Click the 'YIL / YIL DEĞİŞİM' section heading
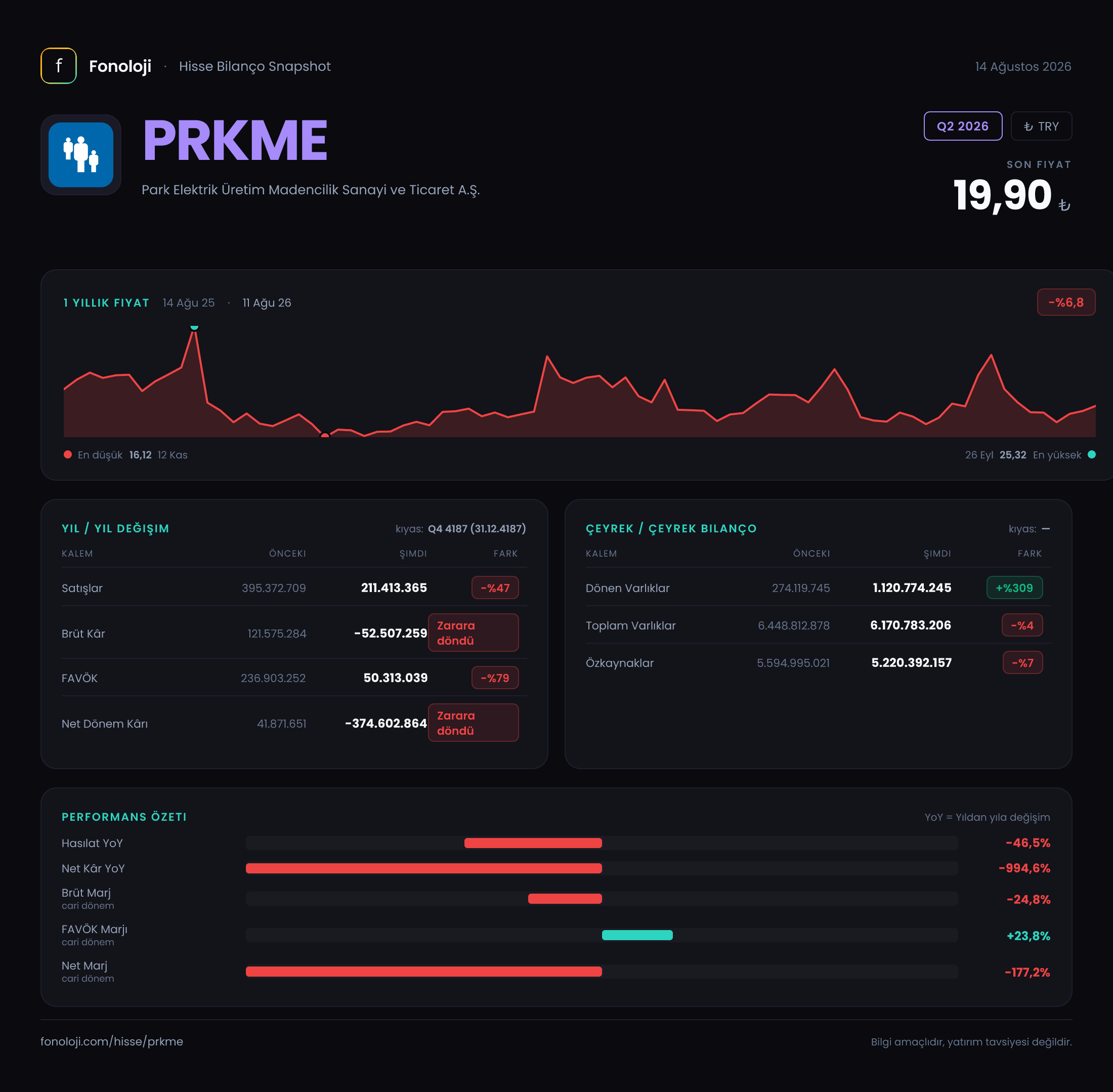1113x1092 pixels. [x=115, y=529]
